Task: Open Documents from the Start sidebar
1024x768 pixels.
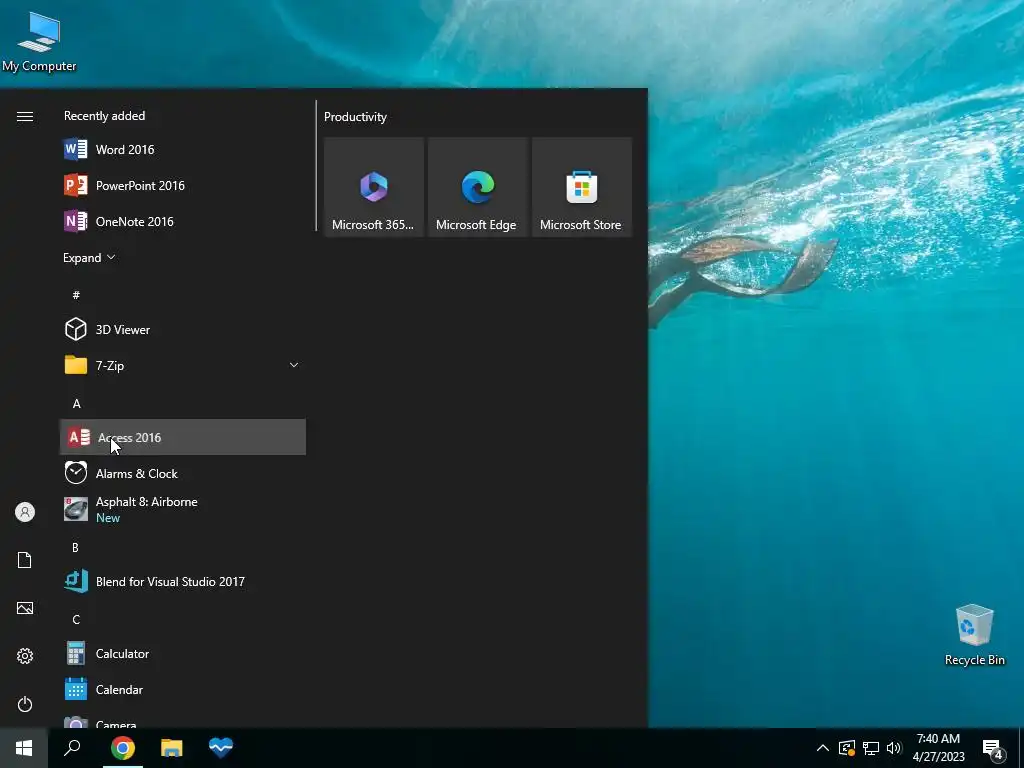Action: (x=25, y=560)
